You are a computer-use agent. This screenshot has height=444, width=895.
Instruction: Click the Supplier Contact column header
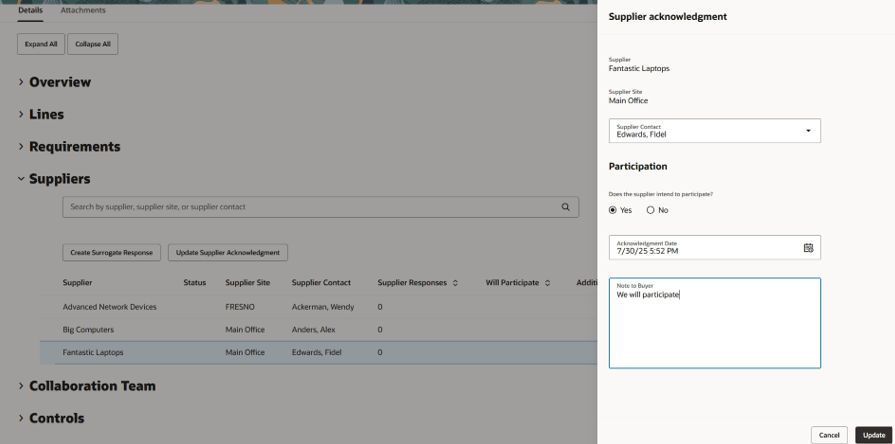click(321, 282)
